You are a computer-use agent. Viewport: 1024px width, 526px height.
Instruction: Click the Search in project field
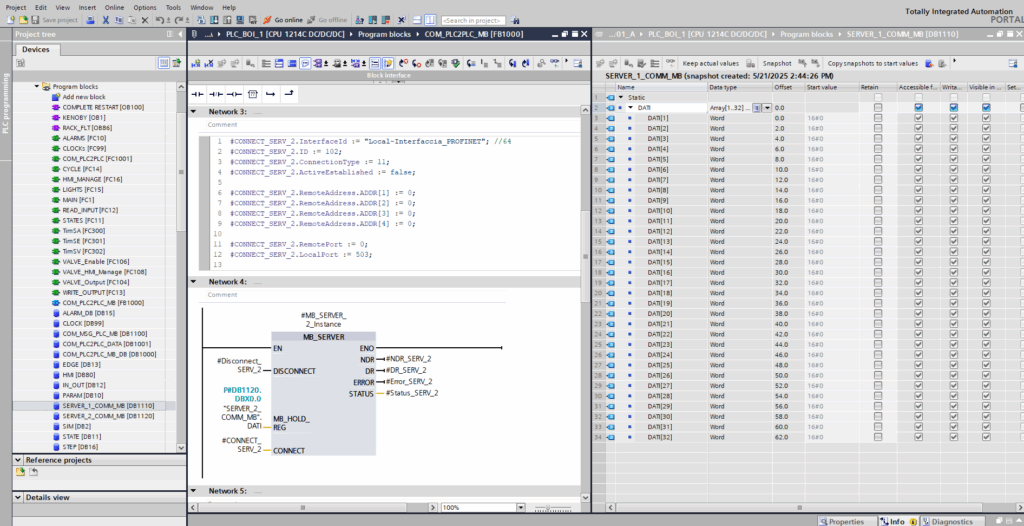(472, 20)
